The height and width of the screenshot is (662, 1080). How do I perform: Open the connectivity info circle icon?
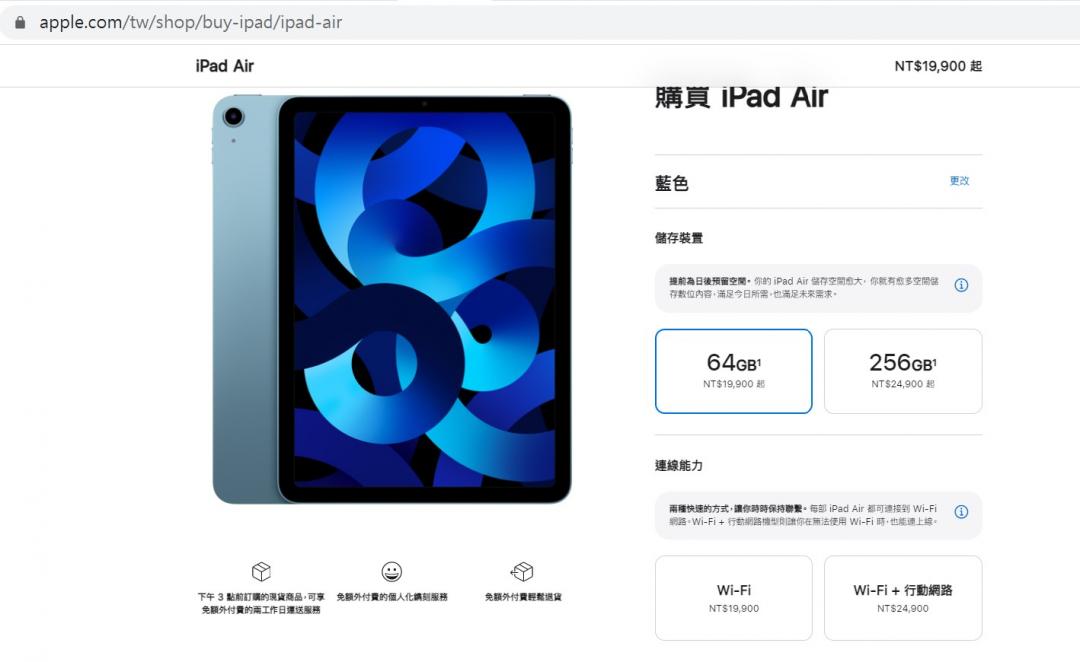click(961, 512)
